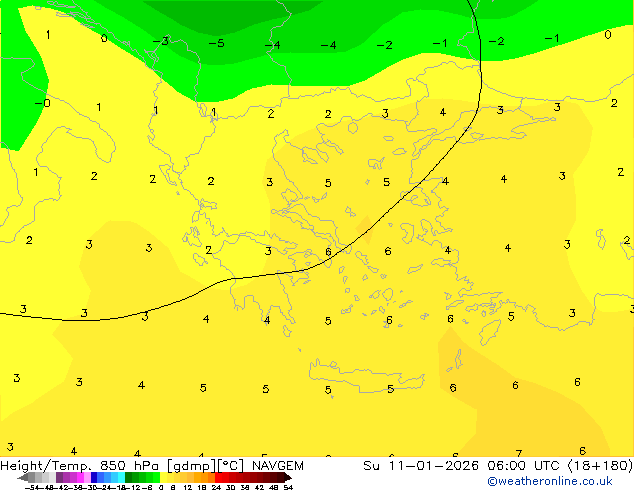The image size is (634, 490).
Task: Click the 'NAVGEM' model name label
Action: click(x=278, y=466)
